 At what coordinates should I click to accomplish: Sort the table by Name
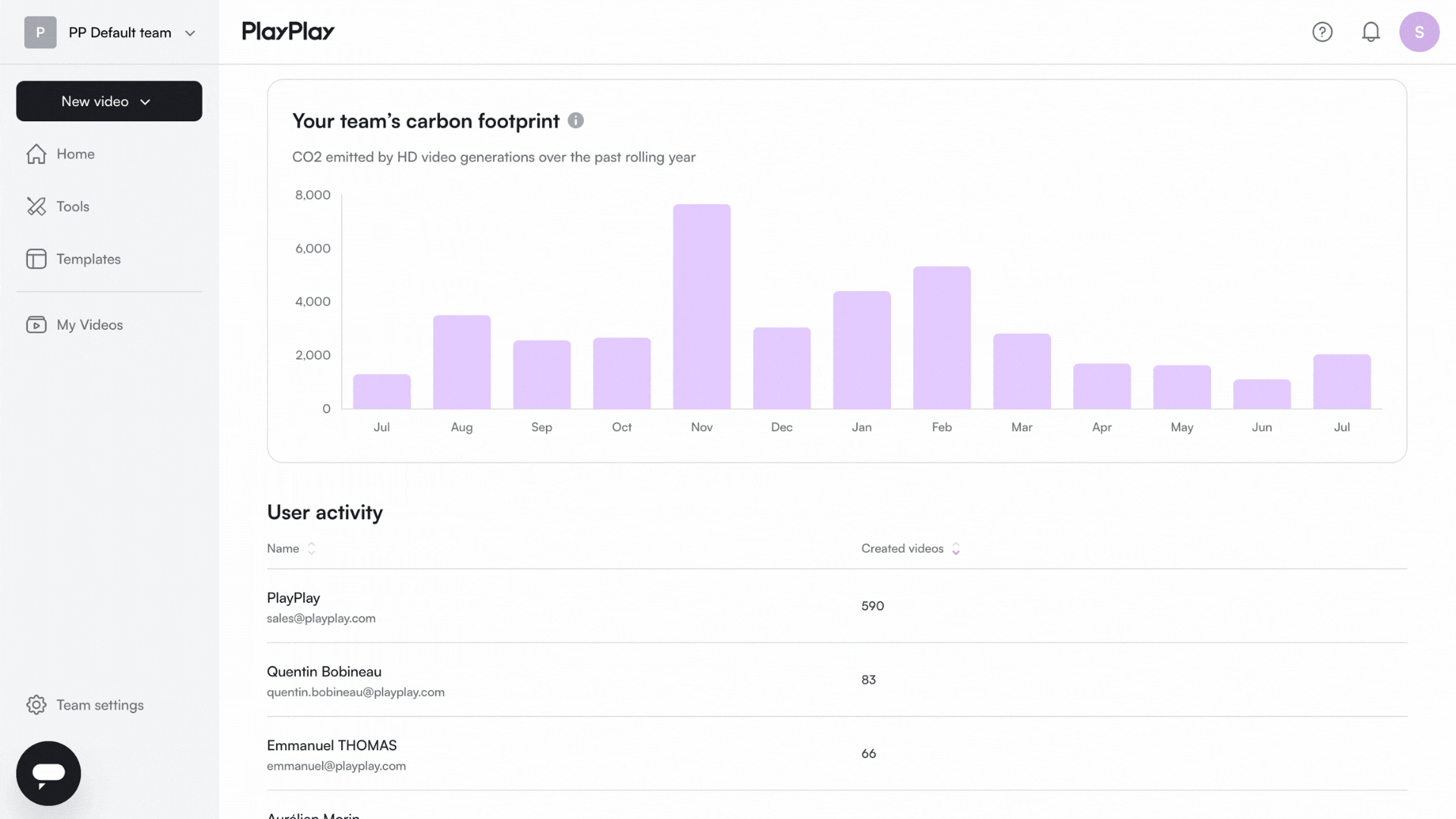[291, 548]
